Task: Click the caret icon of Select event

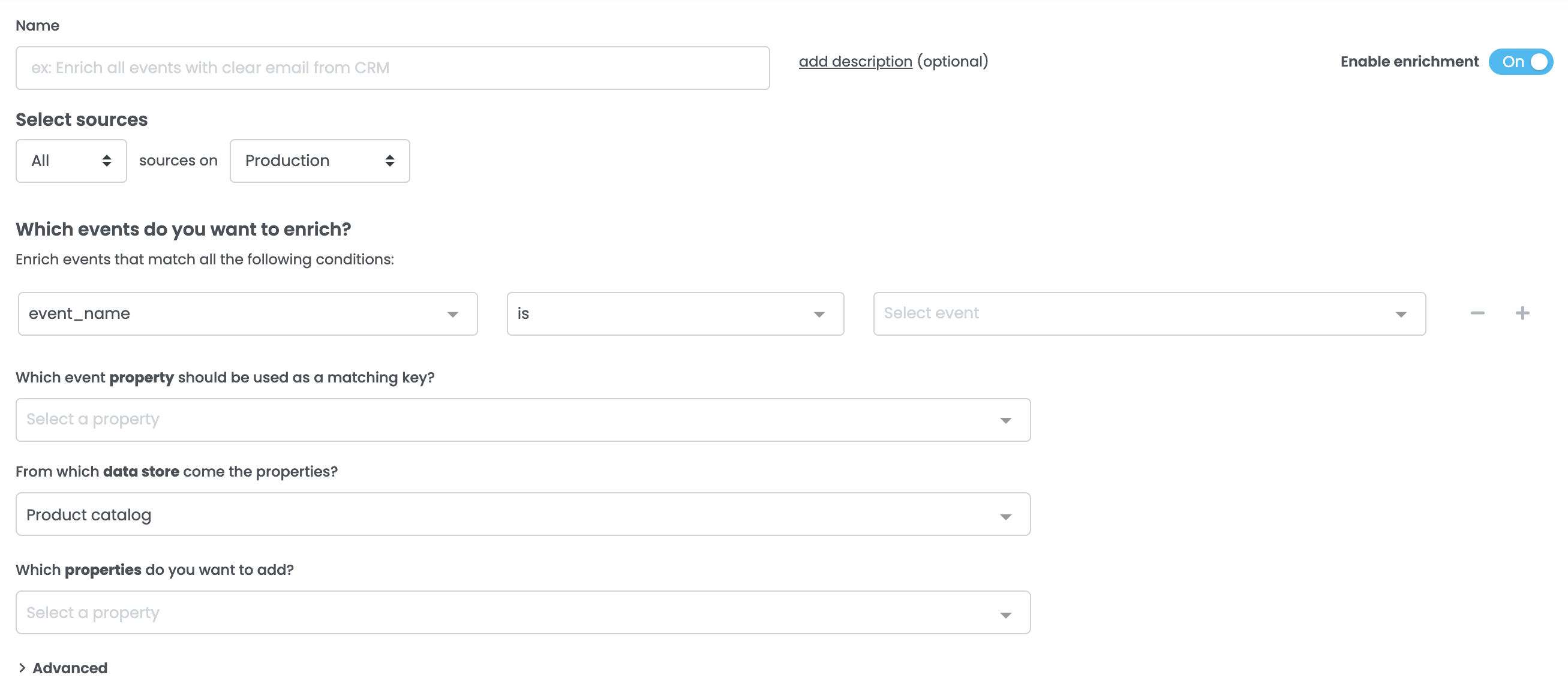Action: tap(1401, 315)
